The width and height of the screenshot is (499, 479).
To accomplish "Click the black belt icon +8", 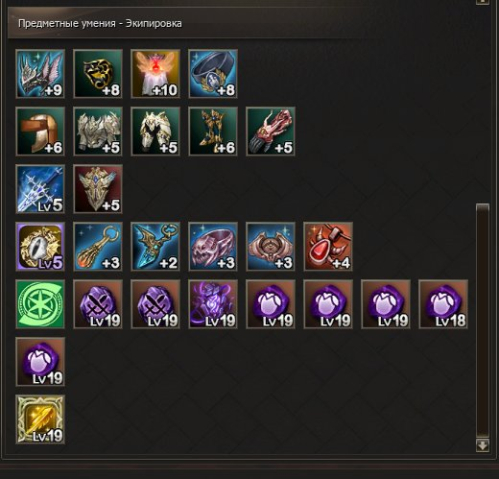I will pyautogui.click(x=213, y=74).
